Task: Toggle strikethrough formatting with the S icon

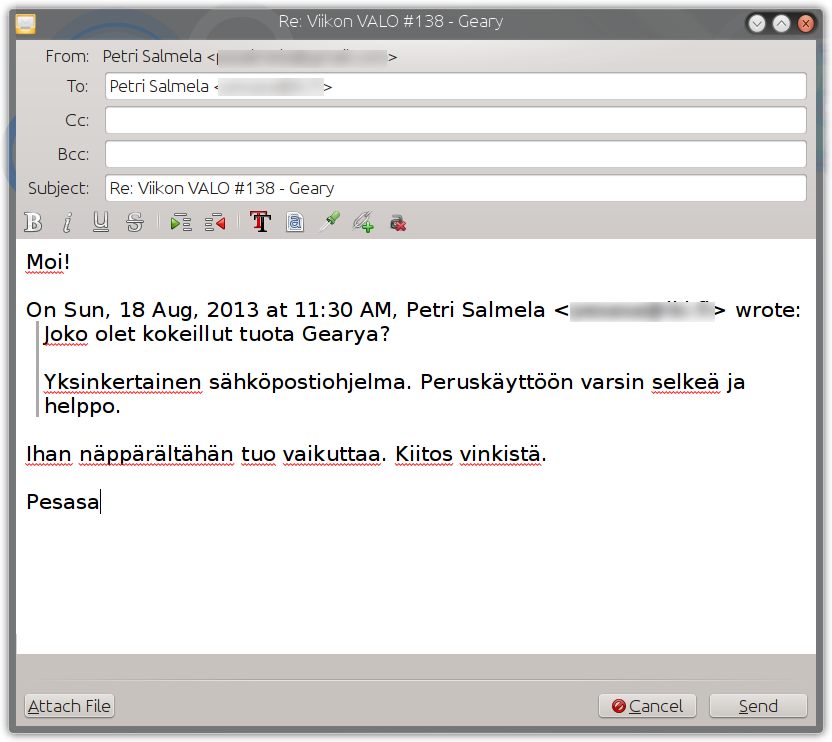Action: pos(135,222)
